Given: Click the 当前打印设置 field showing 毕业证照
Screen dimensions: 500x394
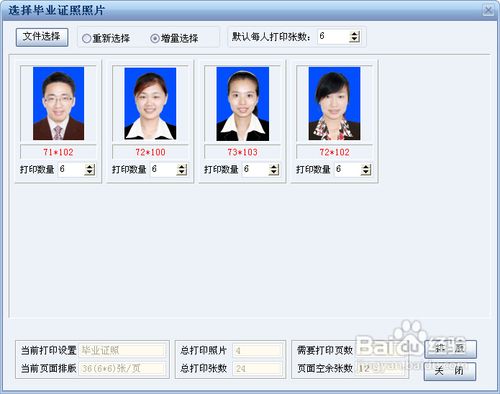Looking at the screenshot, I should coord(122,350).
